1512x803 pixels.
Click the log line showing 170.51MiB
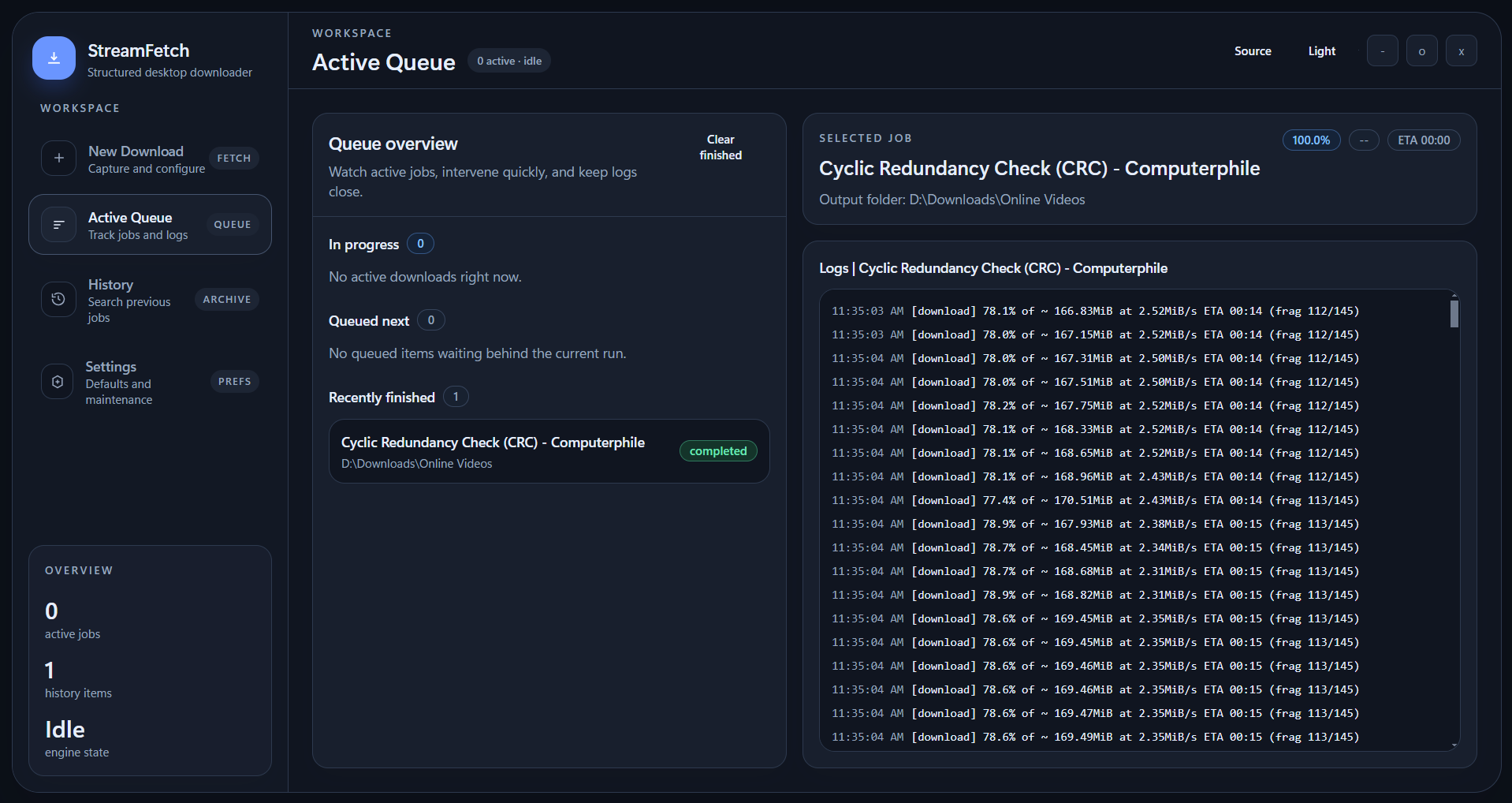point(1096,500)
